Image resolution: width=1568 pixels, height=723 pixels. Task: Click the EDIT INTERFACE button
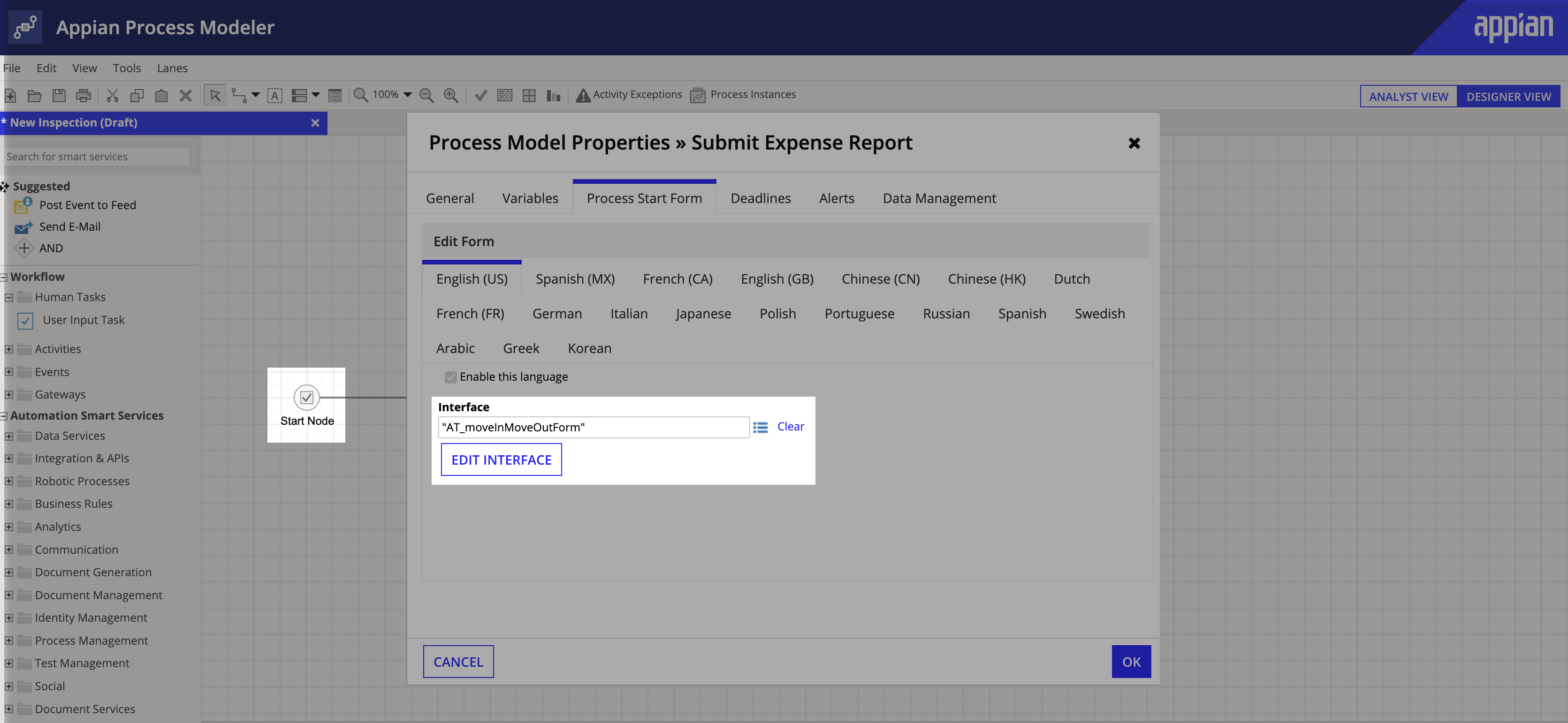coord(502,460)
